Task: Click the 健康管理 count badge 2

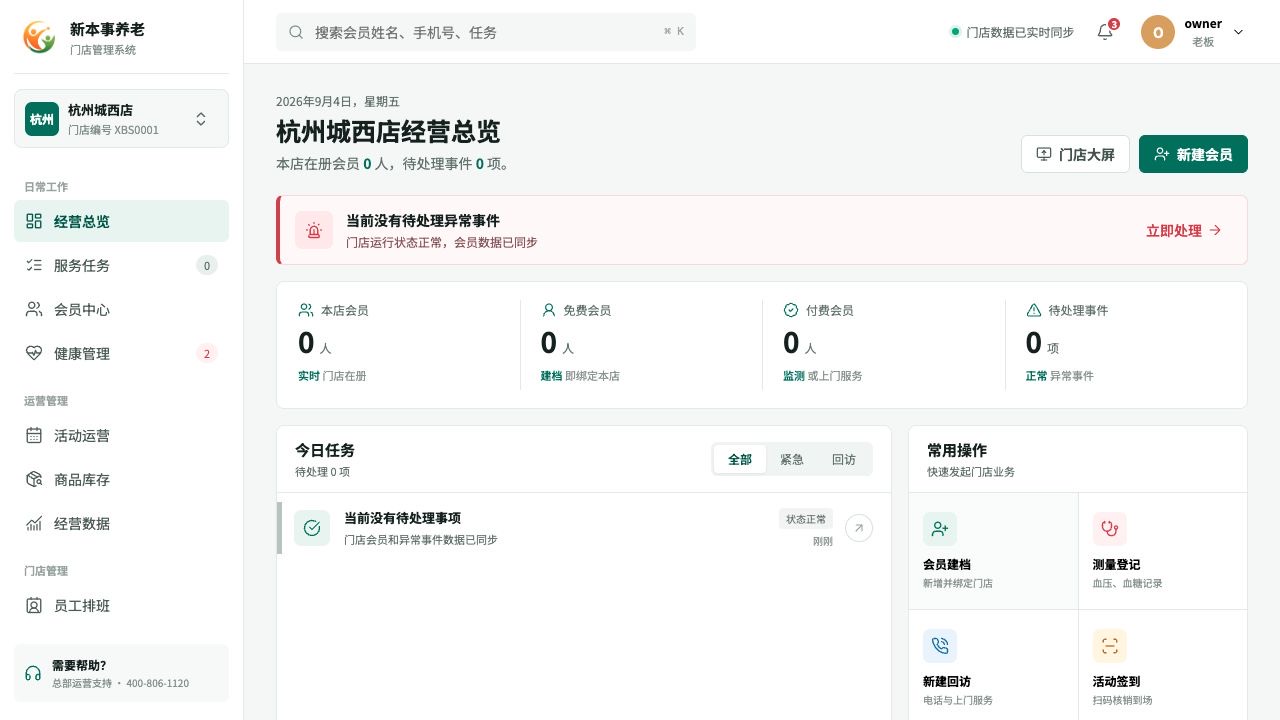Action: point(207,353)
